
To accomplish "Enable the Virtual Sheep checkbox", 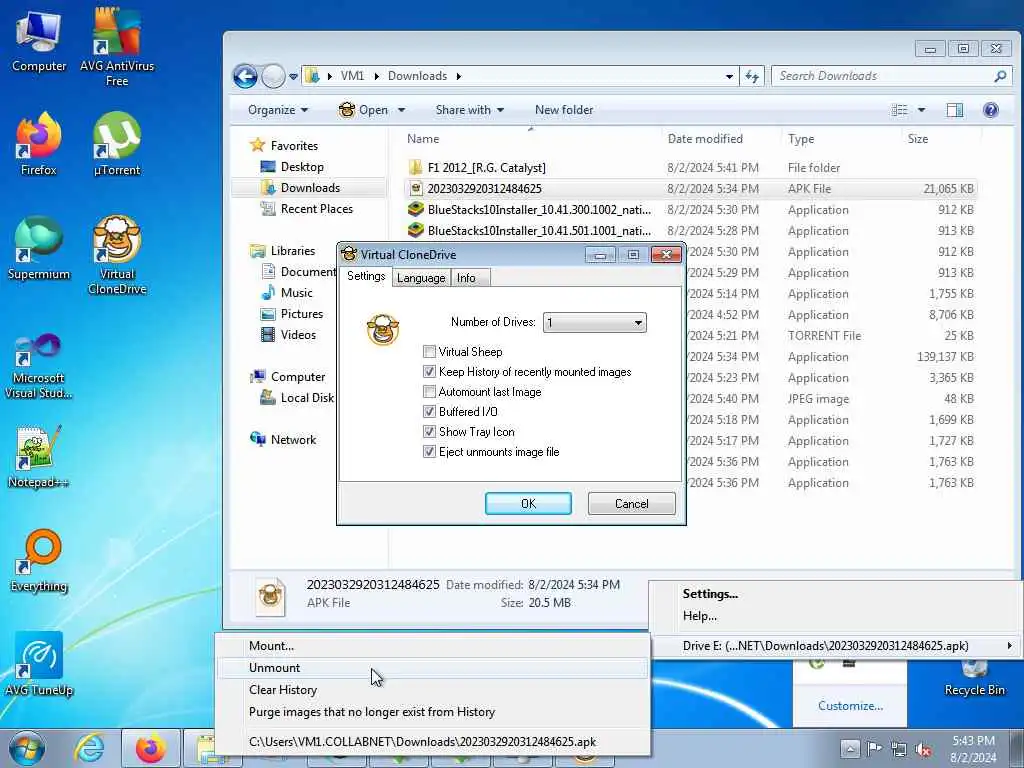I will pyautogui.click(x=429, y=352).
